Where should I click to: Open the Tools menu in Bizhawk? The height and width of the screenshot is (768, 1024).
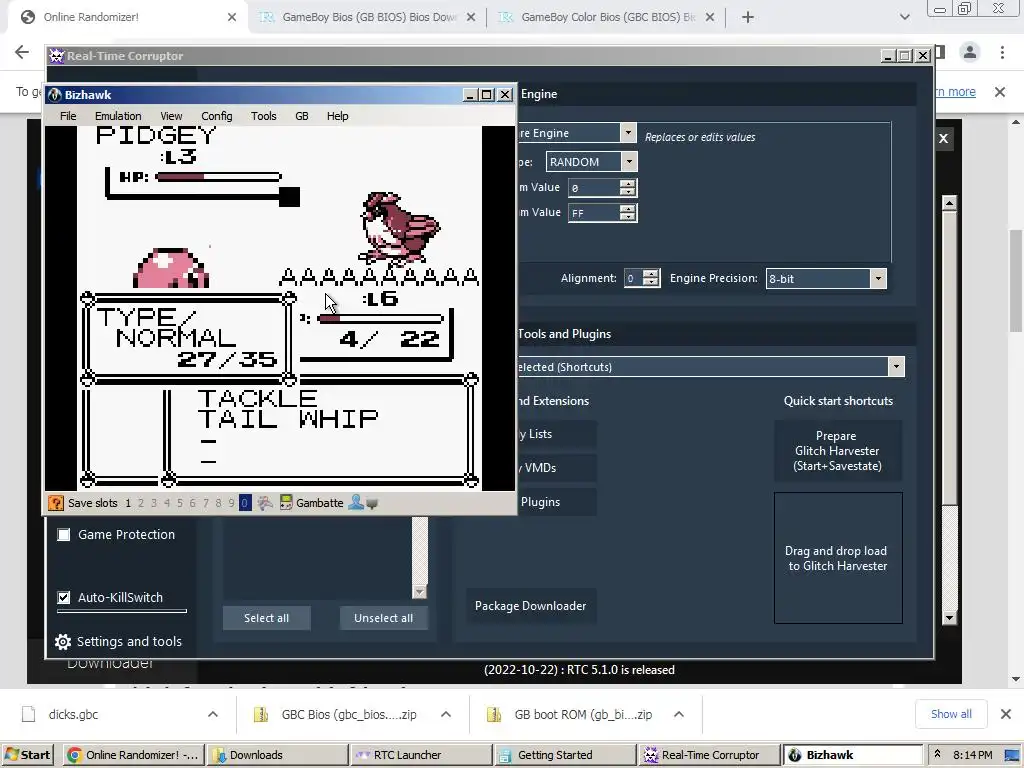pos(264,116)
